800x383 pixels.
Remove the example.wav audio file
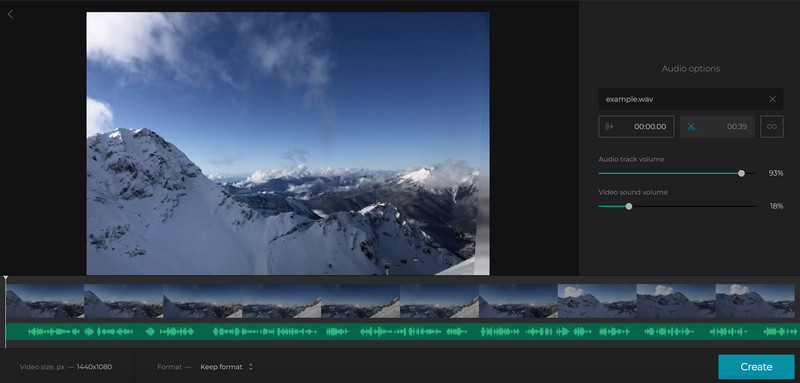pyautogui.click(x=772, y=99)
